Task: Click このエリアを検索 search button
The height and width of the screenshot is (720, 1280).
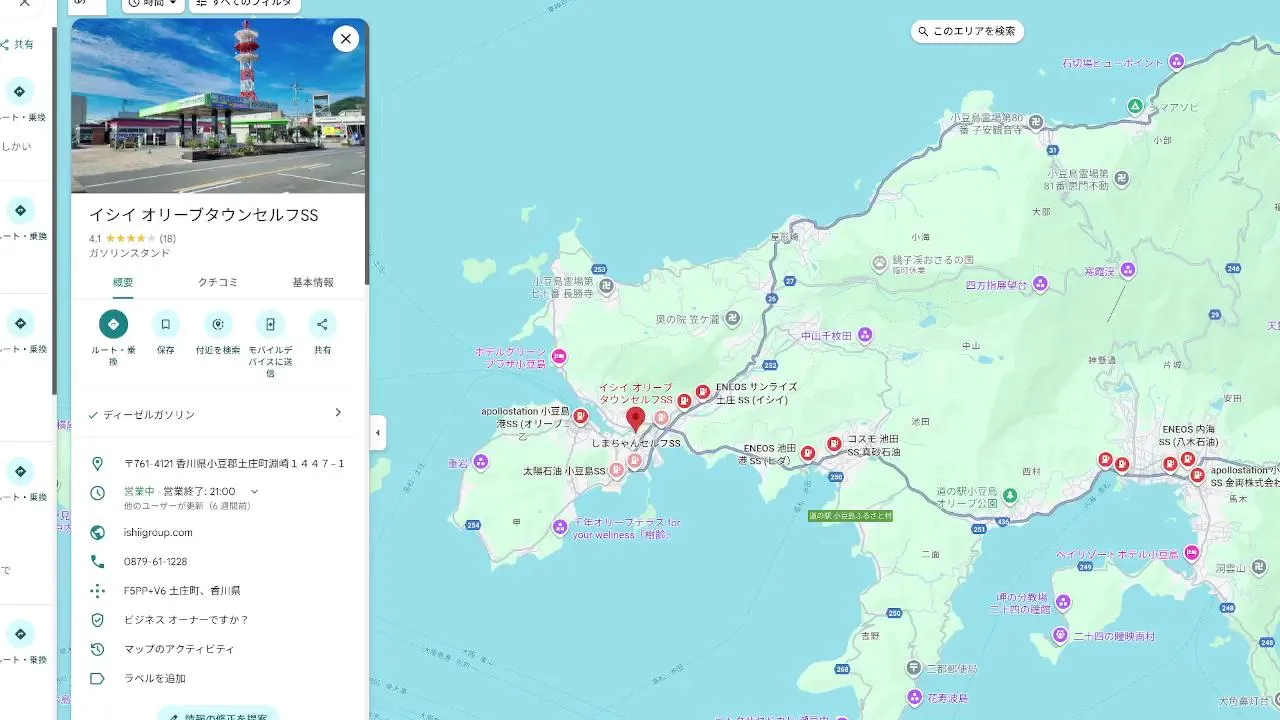Action: click(967, 32)
